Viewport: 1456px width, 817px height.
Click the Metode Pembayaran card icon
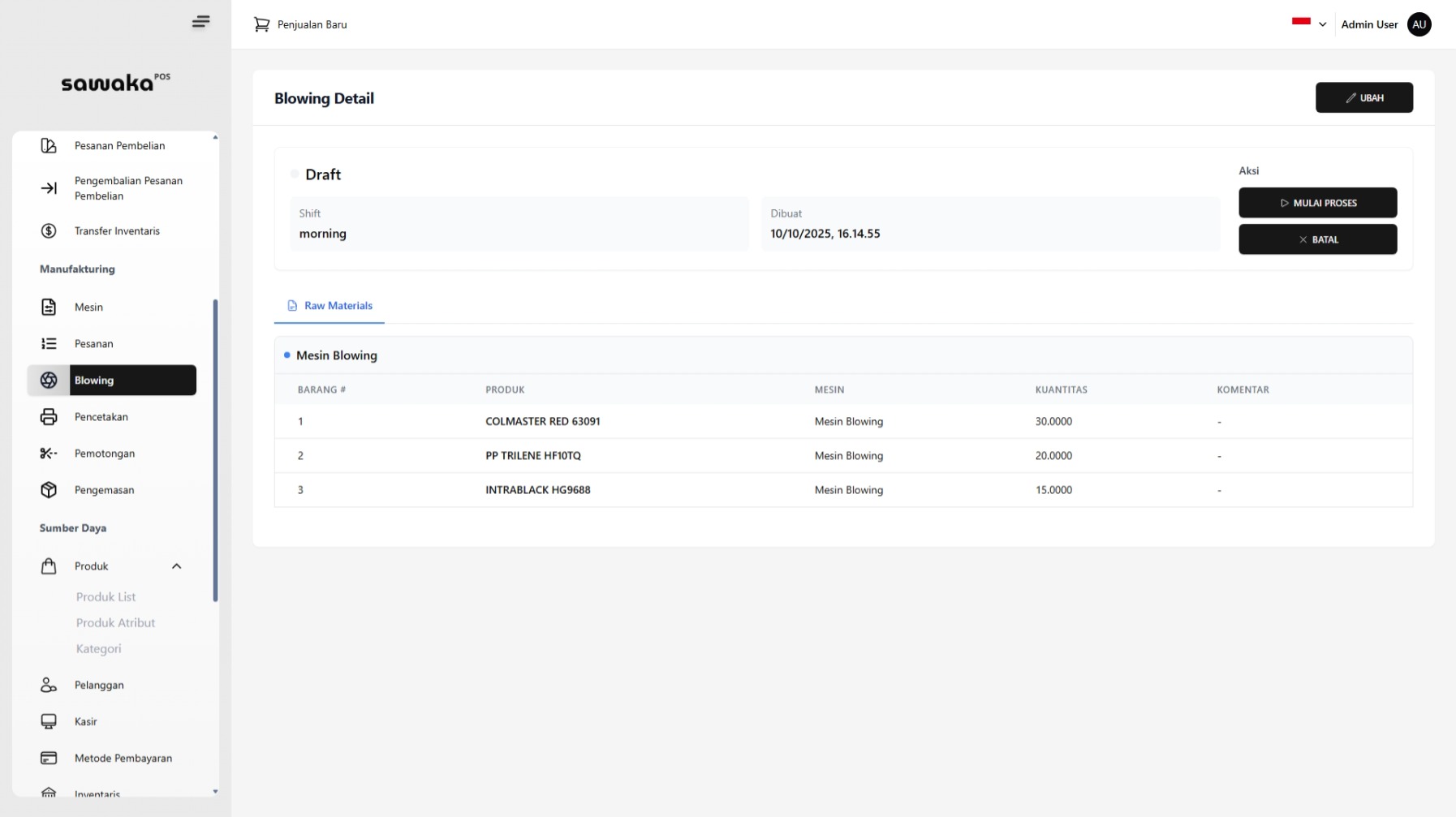coord(49,758)
